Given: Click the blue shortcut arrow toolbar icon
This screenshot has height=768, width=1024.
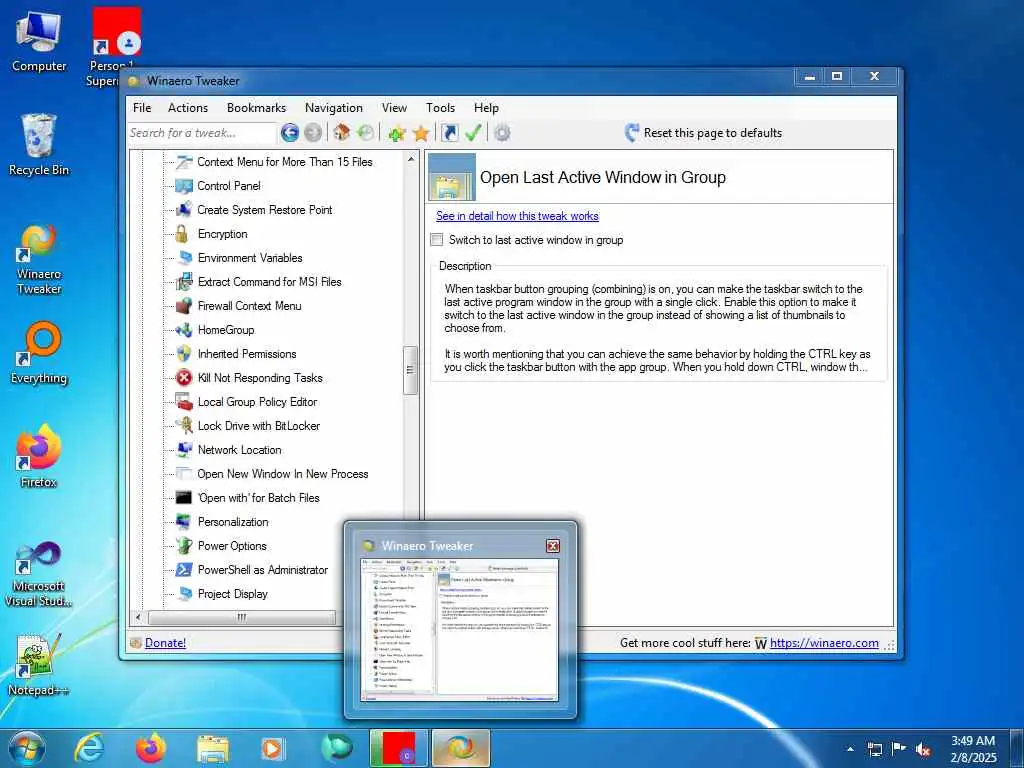Looking at the screenshot, I should coord(449,133).
